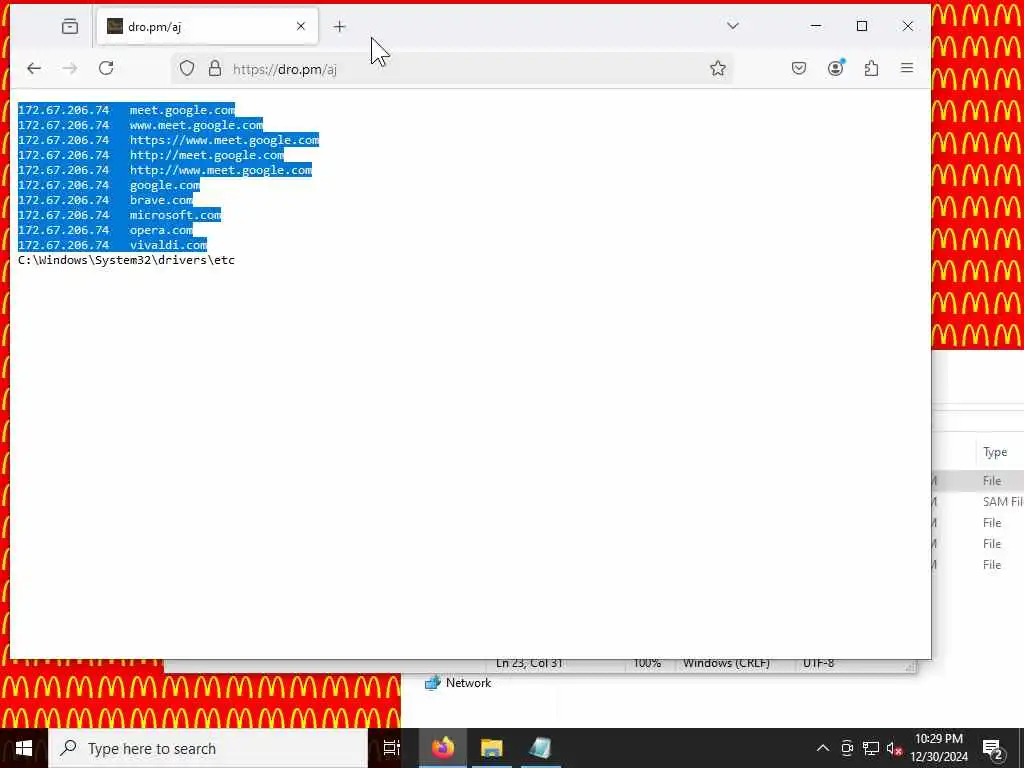Open a new tab with plus button
This screenshot has height=768, width=1024.
pyautogui.click(x=340, y=26)
